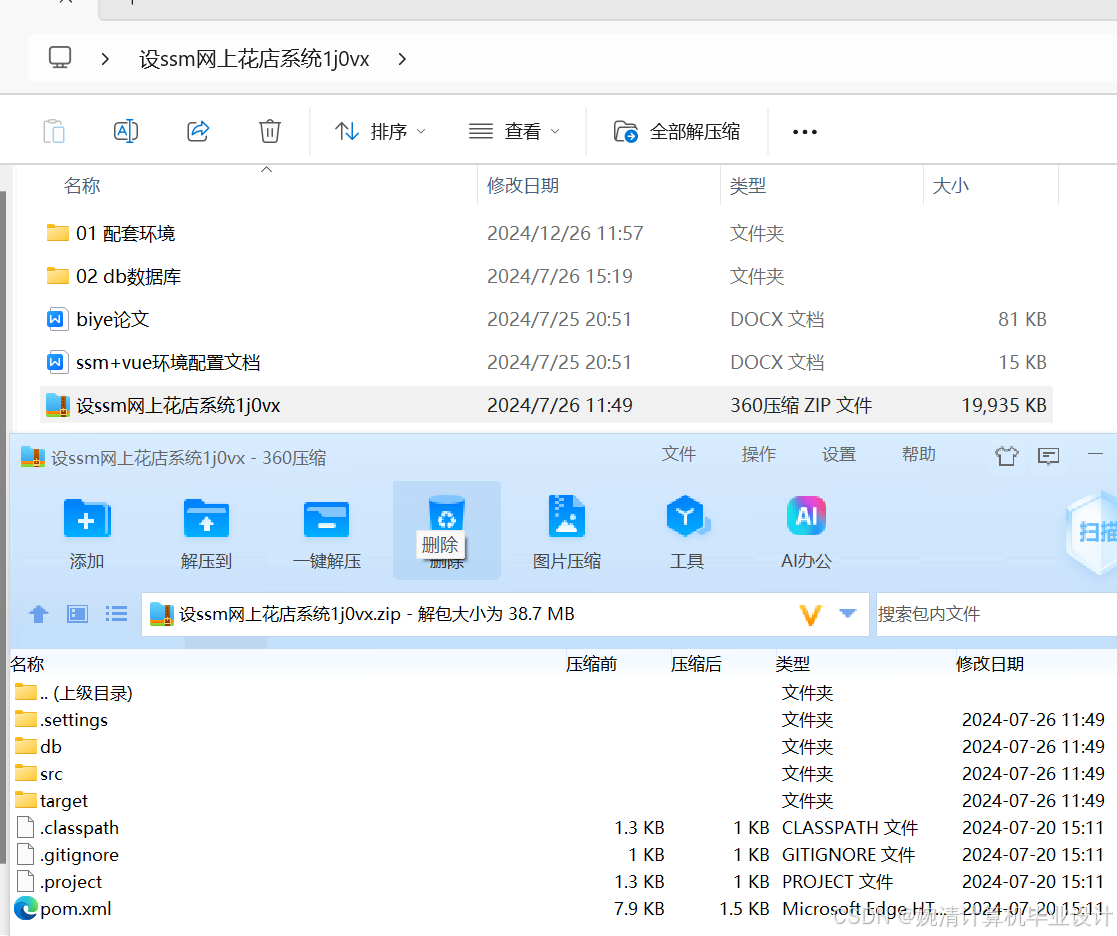Viewport: 1117px width, 936px height.
Task: Click the 删除 delete icon in 360压缩
Action: [447, 531]
